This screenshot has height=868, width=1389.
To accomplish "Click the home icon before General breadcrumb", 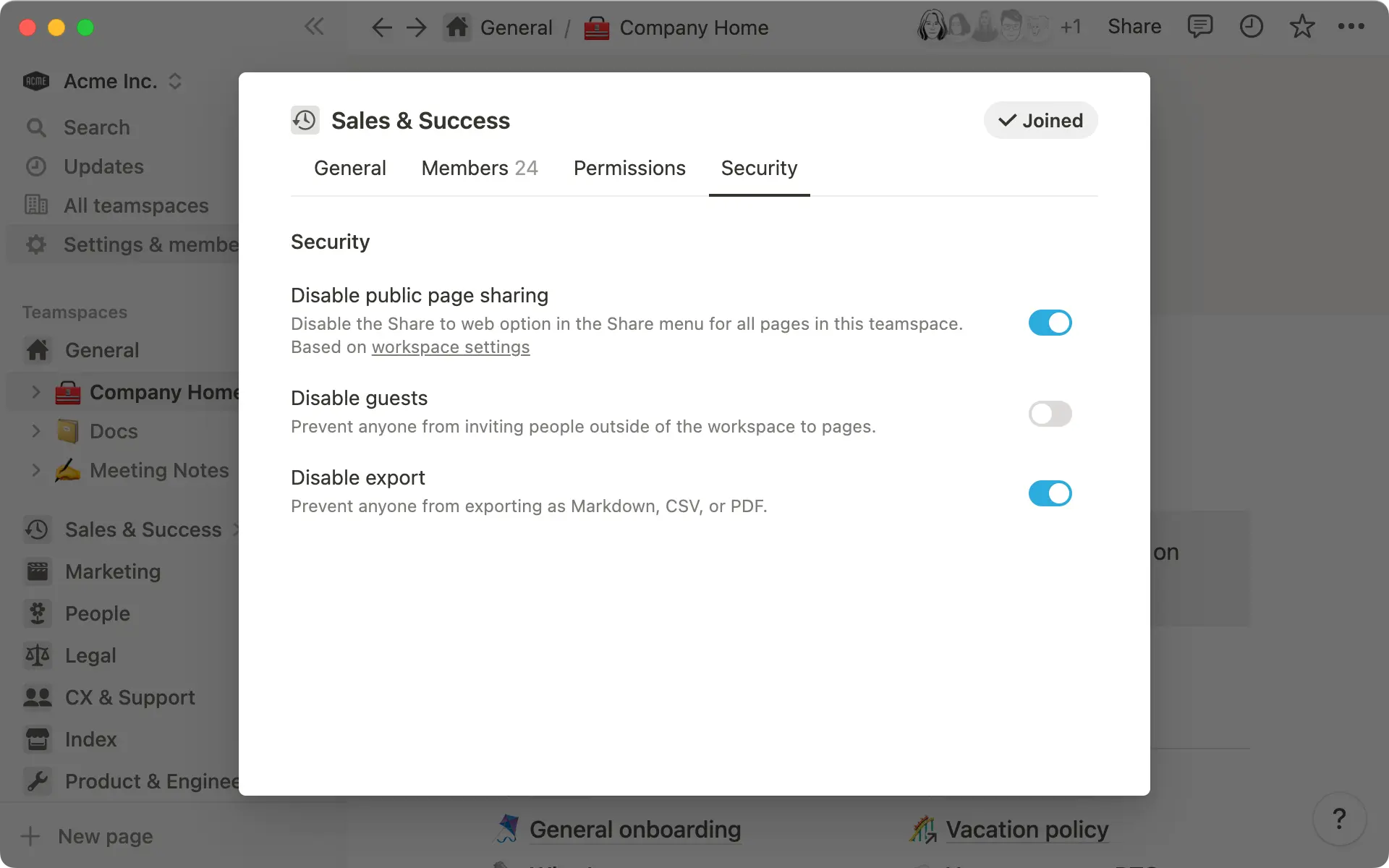I will point(457,27).
